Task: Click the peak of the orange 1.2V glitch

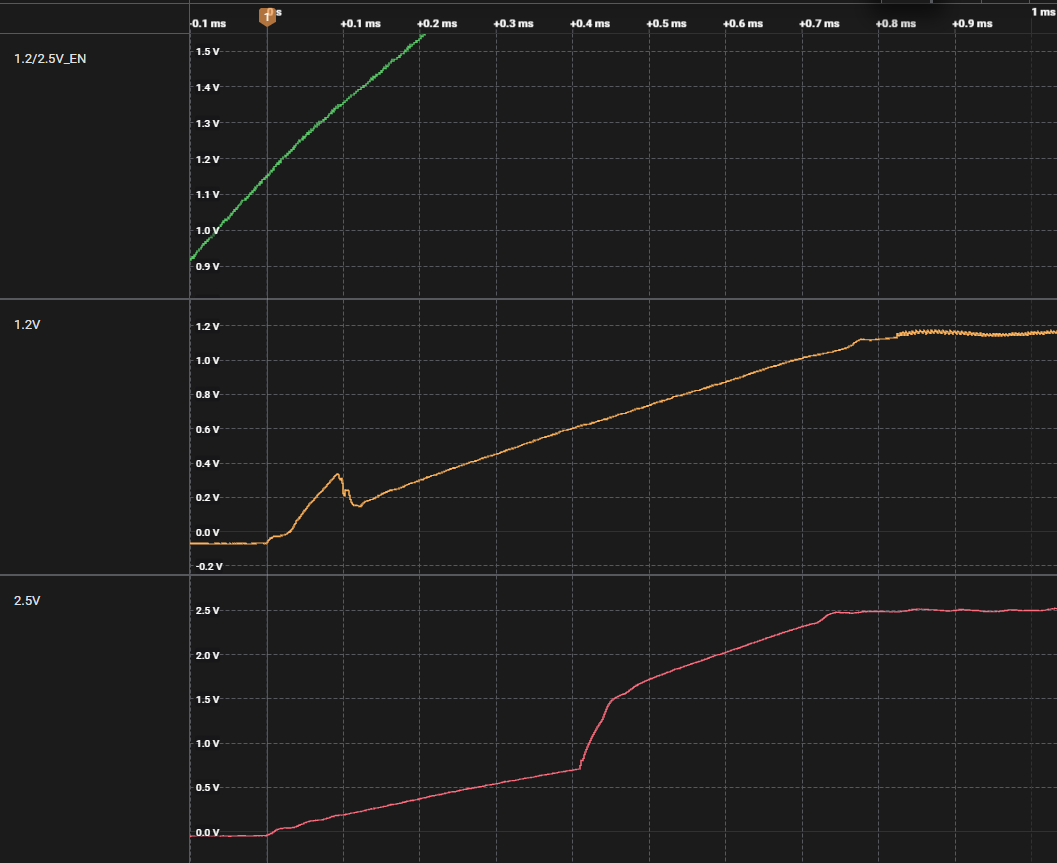Action: click(x=337, y=475)
